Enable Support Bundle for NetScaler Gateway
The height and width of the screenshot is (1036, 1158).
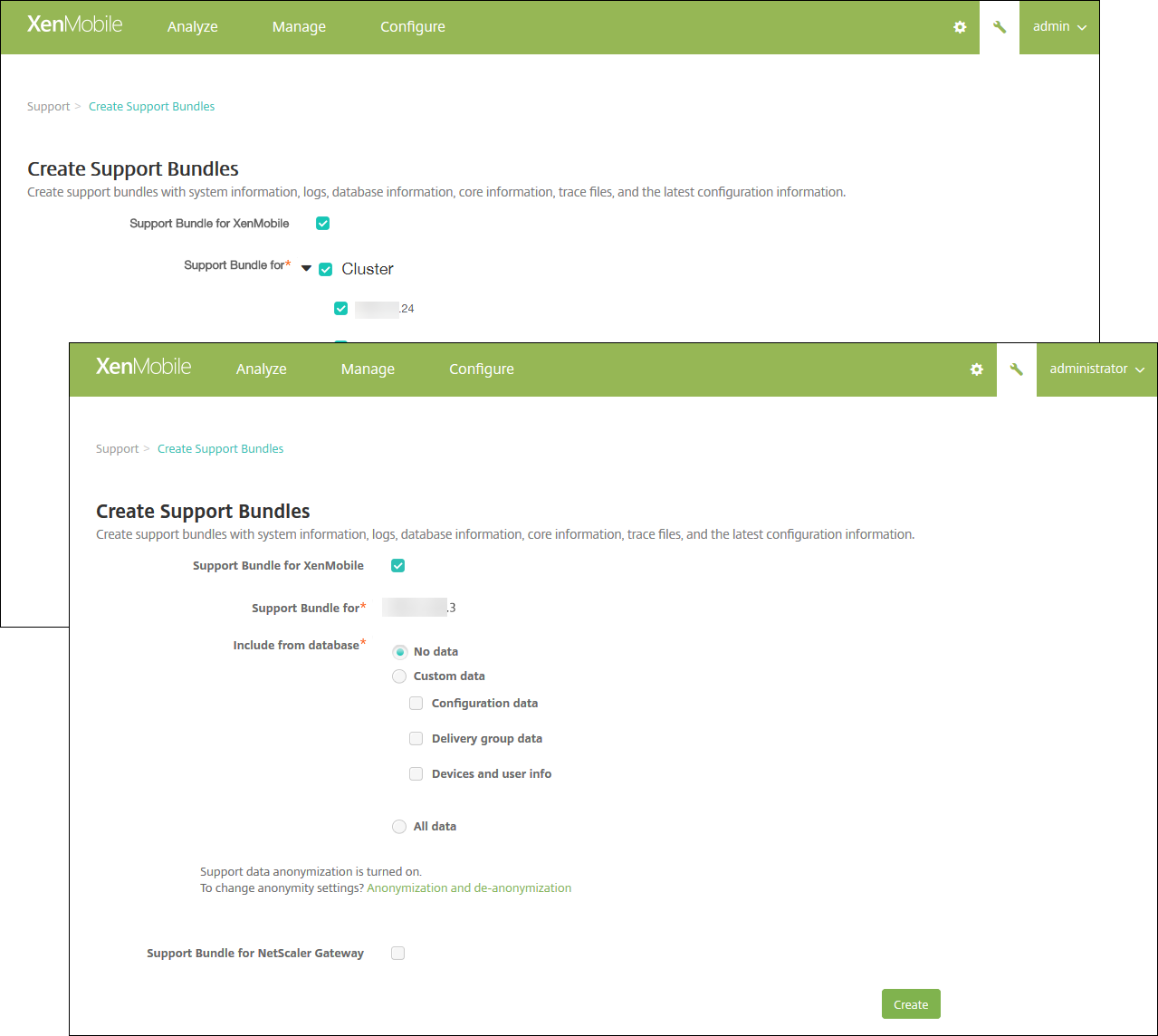coord(397,954)
